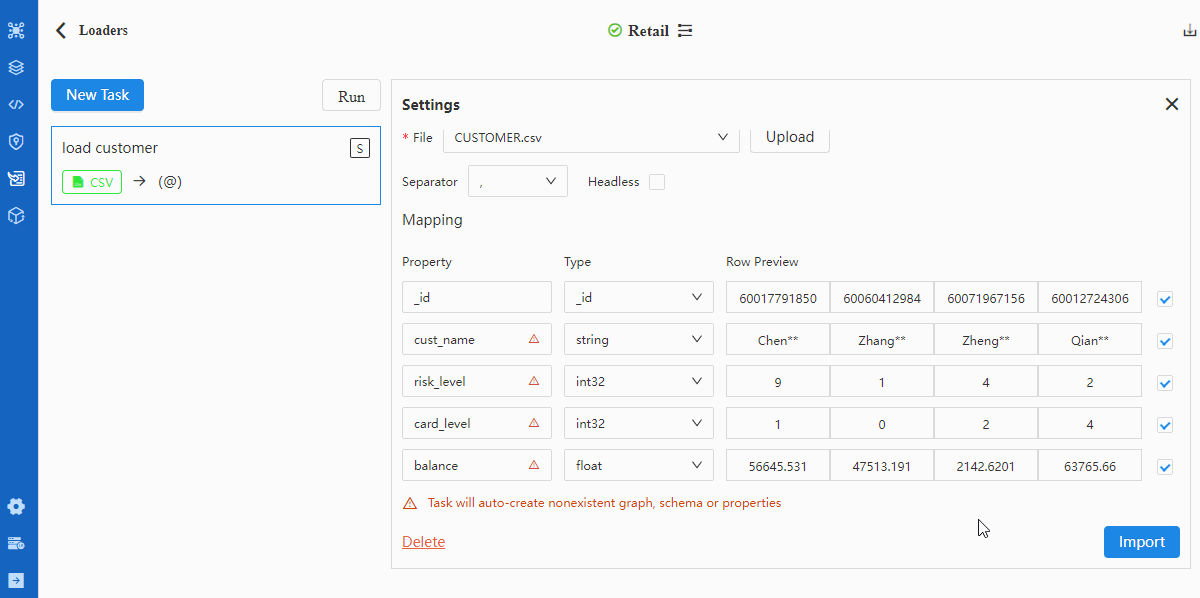Enable the Headless checkbox
The image size is (1200, 598).
[657, 182]
